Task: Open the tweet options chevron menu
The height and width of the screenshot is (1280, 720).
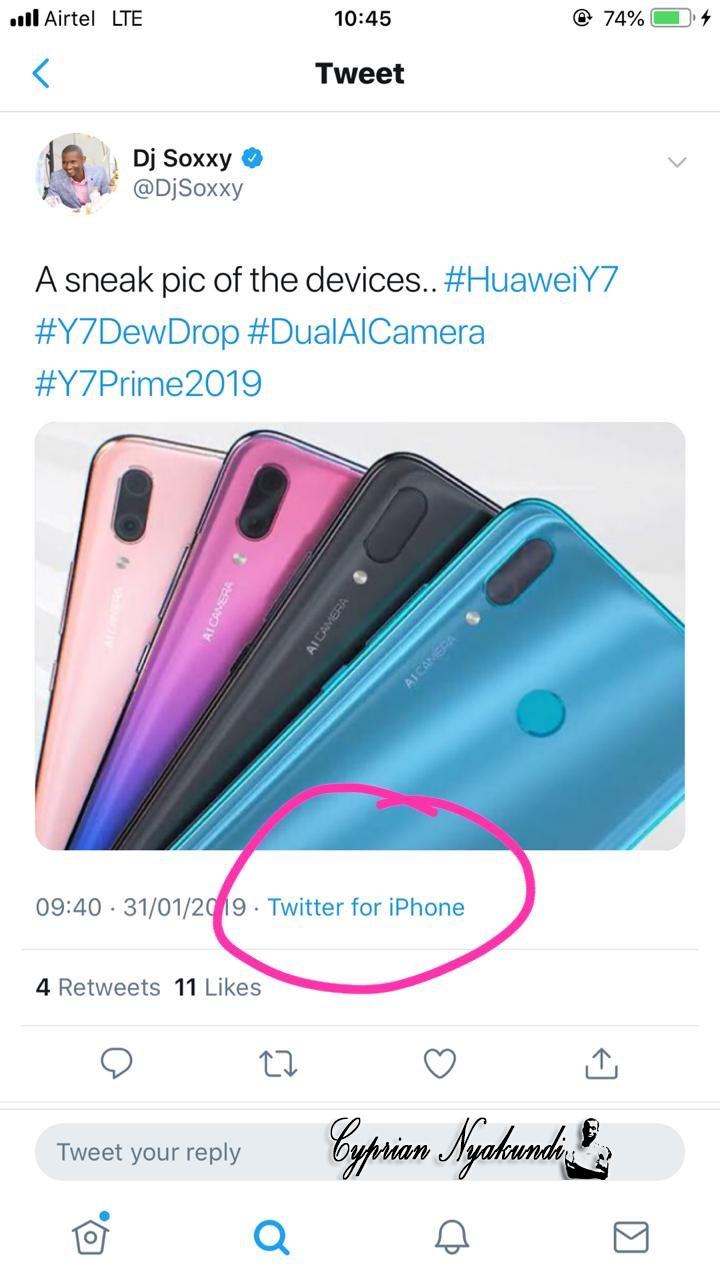Action: click(677, 162)
